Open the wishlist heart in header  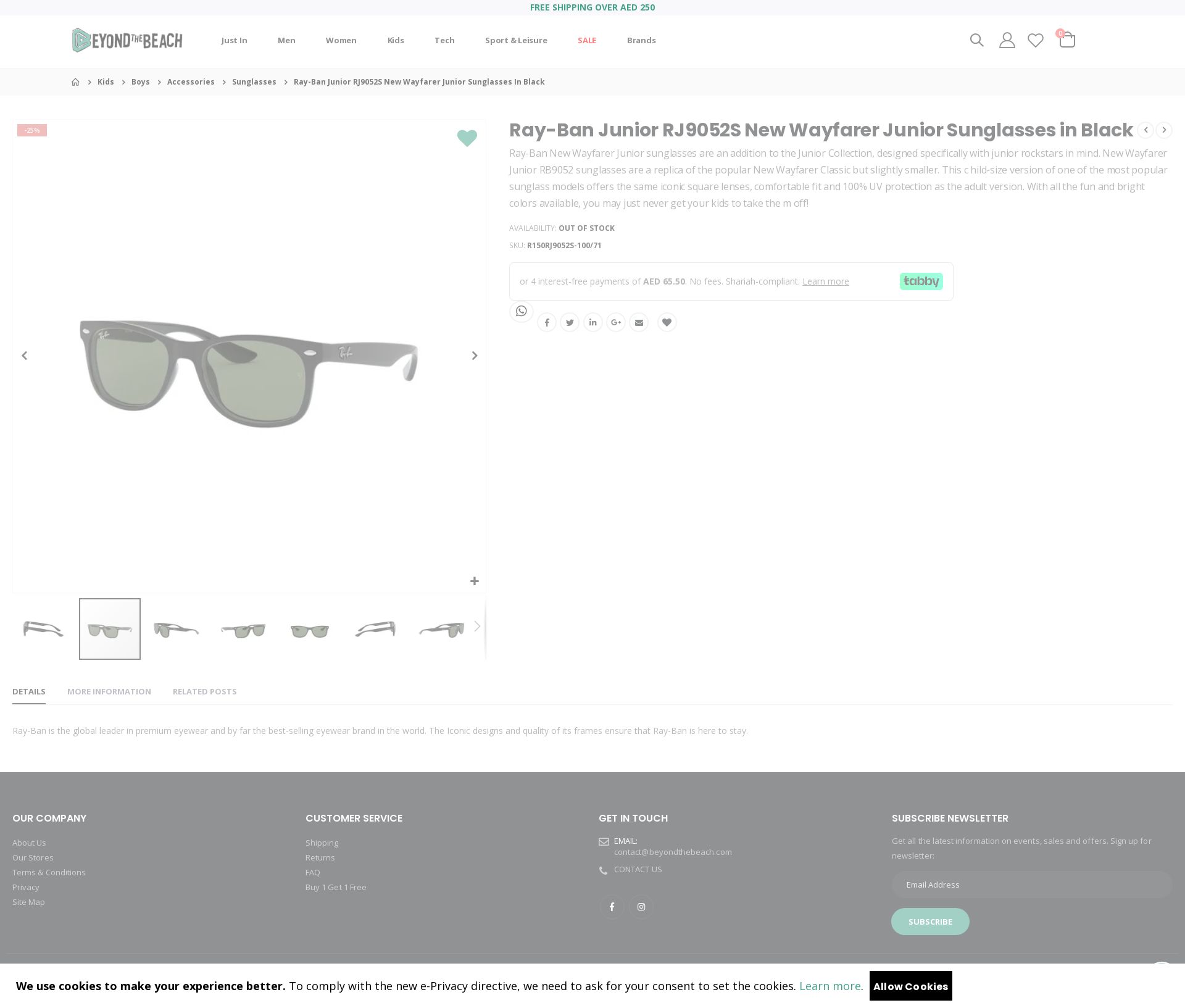[1036, 40]
